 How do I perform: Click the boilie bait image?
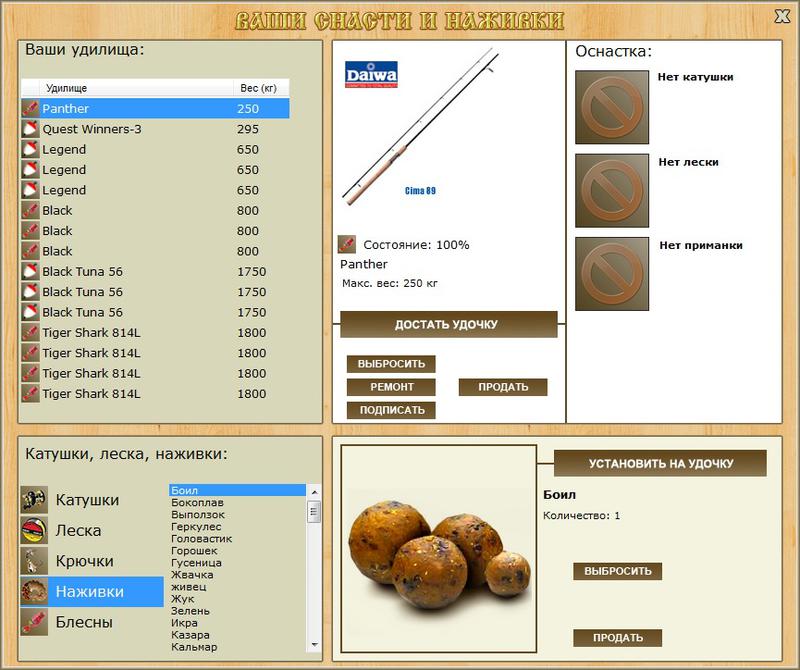(439, 549)
